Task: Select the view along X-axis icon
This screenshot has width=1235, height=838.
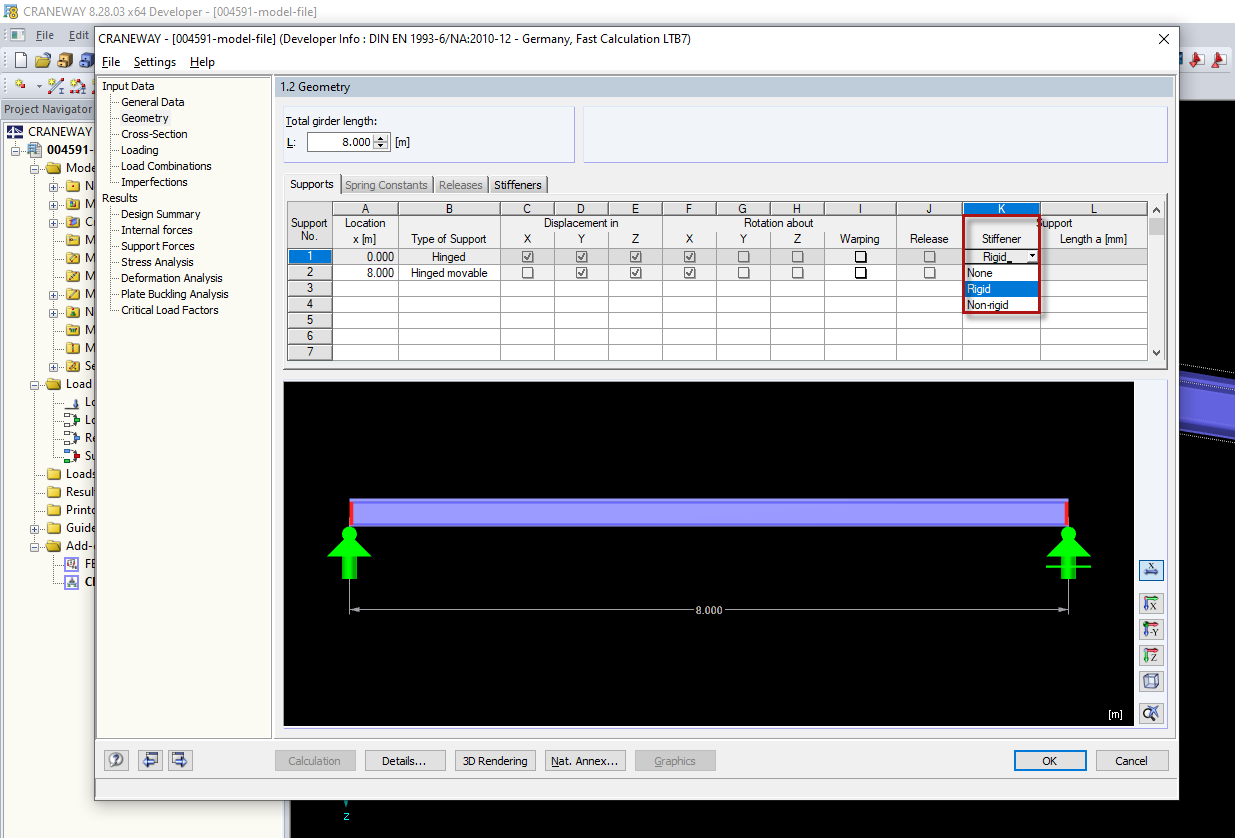Action: coord(1151,603)
